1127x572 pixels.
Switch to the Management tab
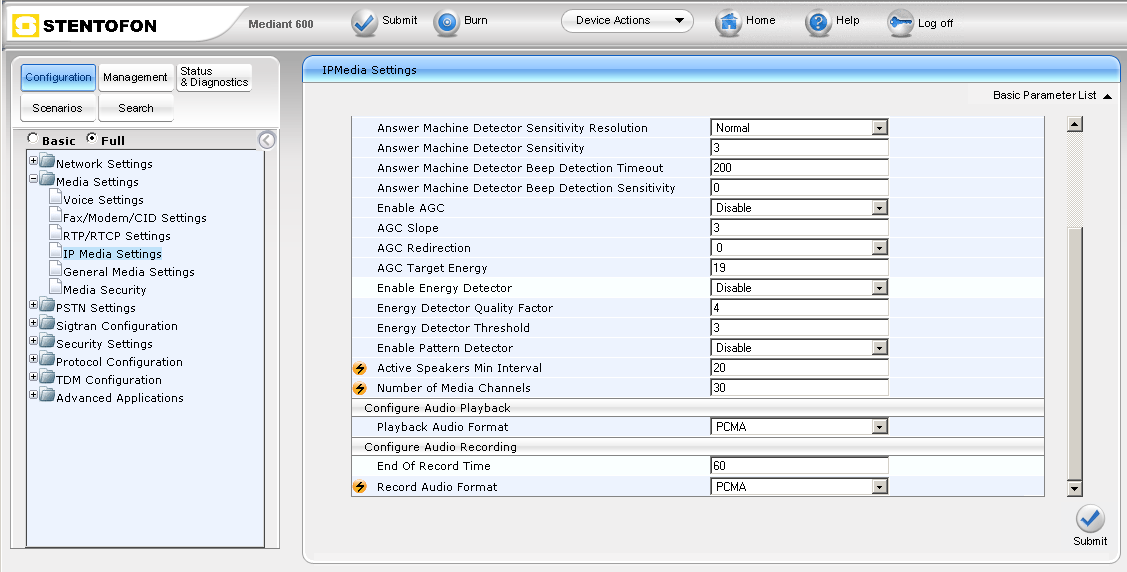tap(135, 78)
